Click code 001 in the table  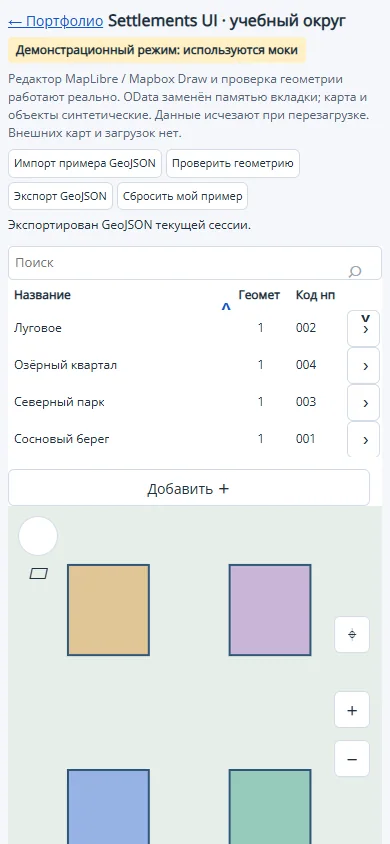(x=306, y=439)
